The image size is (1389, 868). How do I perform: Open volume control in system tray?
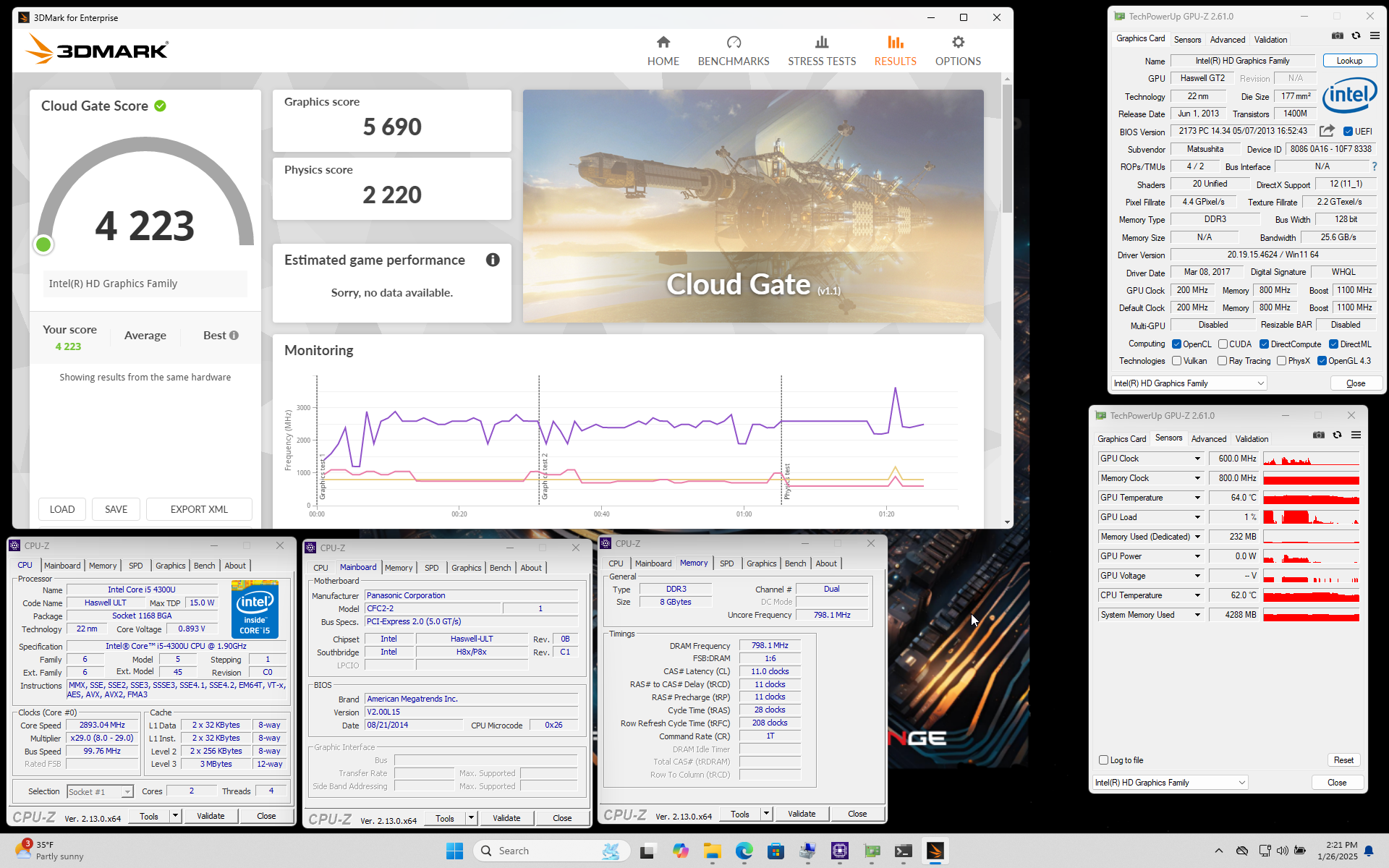pyautogui.click(x=1282, y=851)
